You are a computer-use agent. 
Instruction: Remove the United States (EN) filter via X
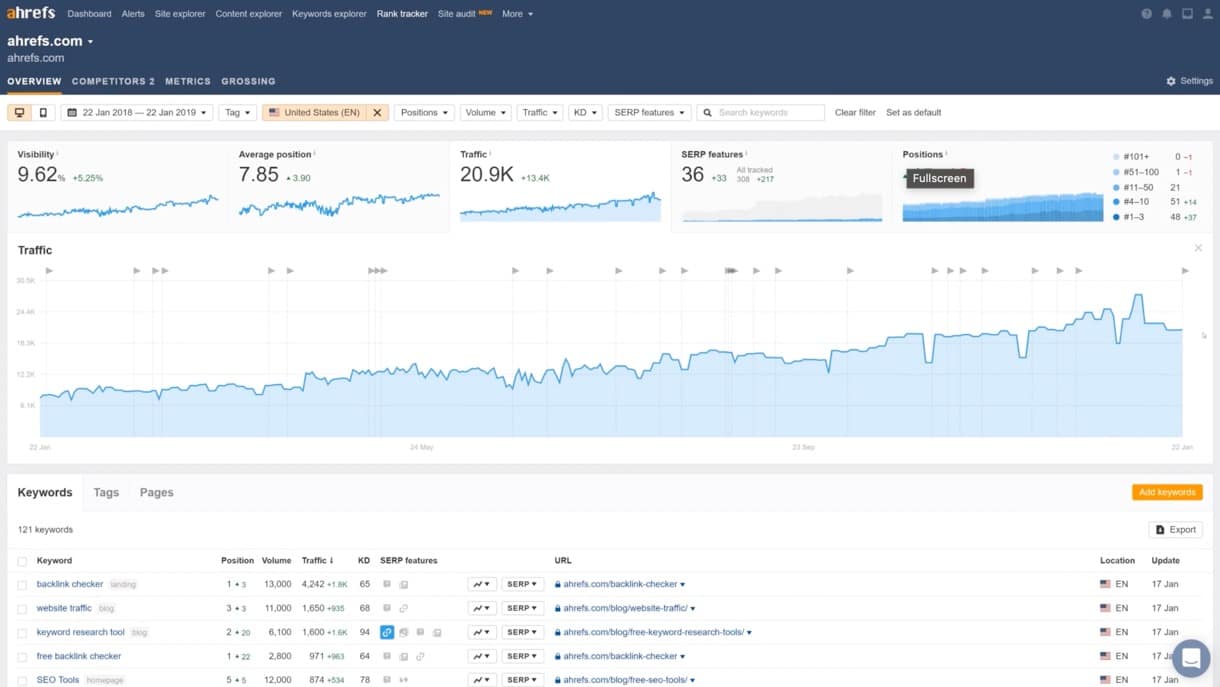(377, 112)
